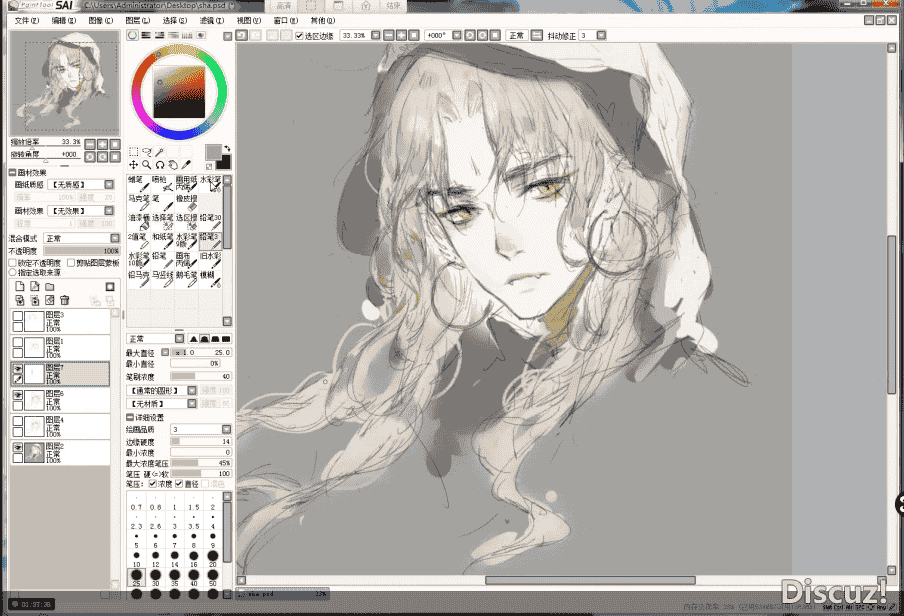Select the move tool
904x616 pixels.
133,164
